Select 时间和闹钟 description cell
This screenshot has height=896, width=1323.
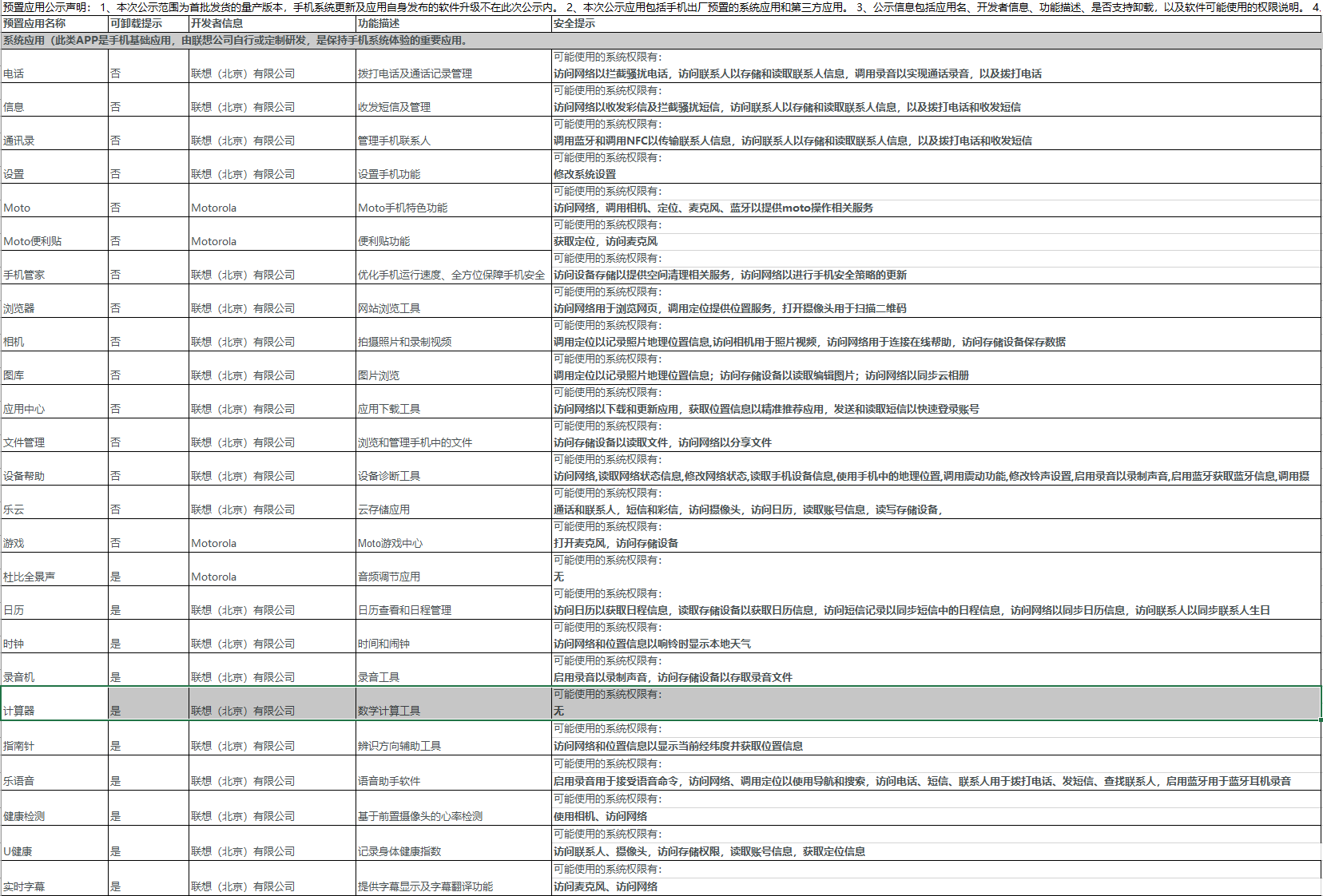click(454, 636)
